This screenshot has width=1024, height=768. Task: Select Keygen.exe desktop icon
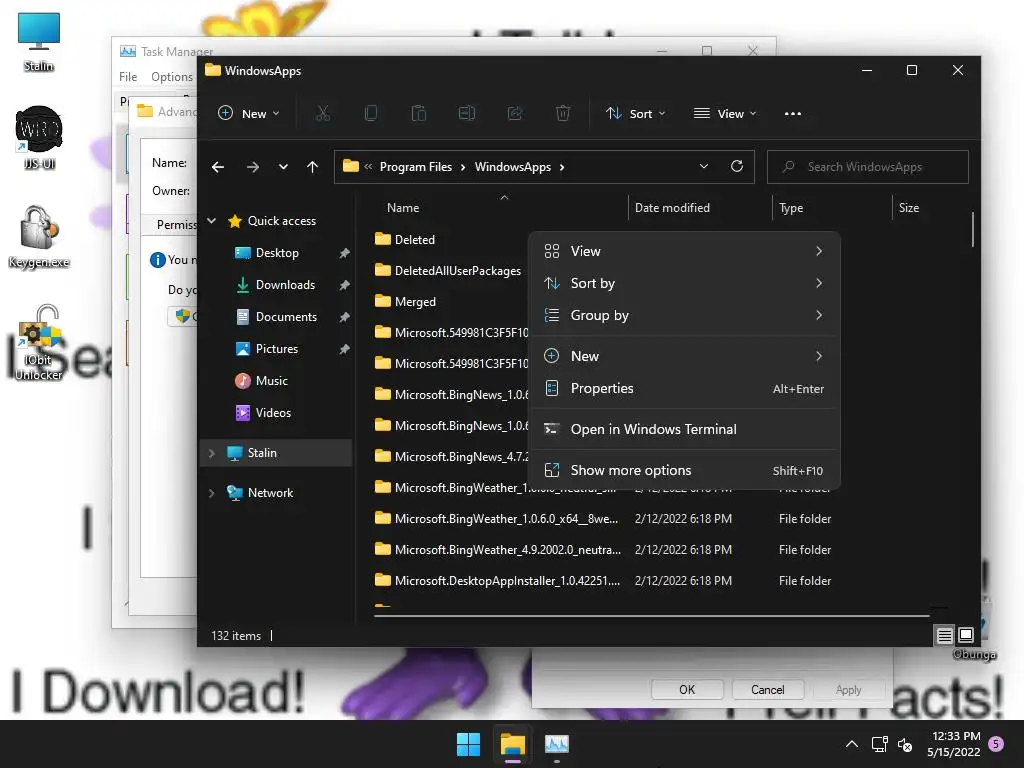coord(39,236)
